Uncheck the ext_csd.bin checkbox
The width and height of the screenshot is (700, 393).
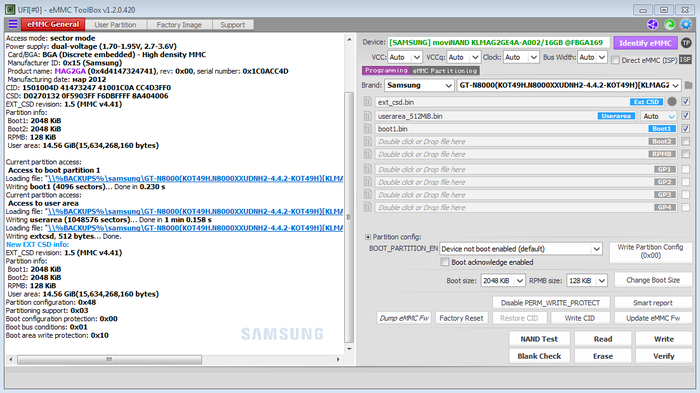tap(686, 102)
